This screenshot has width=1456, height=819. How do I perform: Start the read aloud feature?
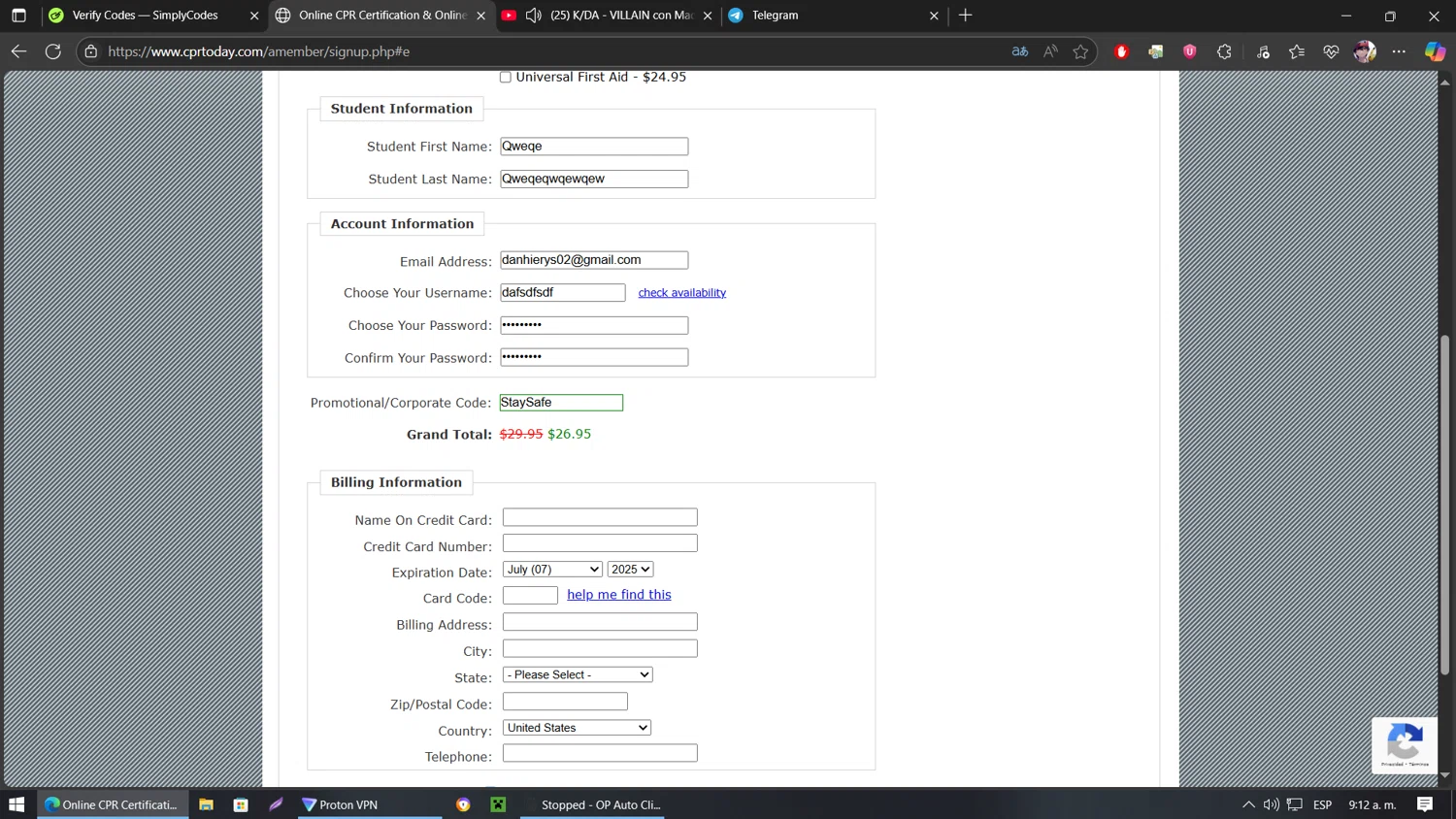tap(1050, 51)
